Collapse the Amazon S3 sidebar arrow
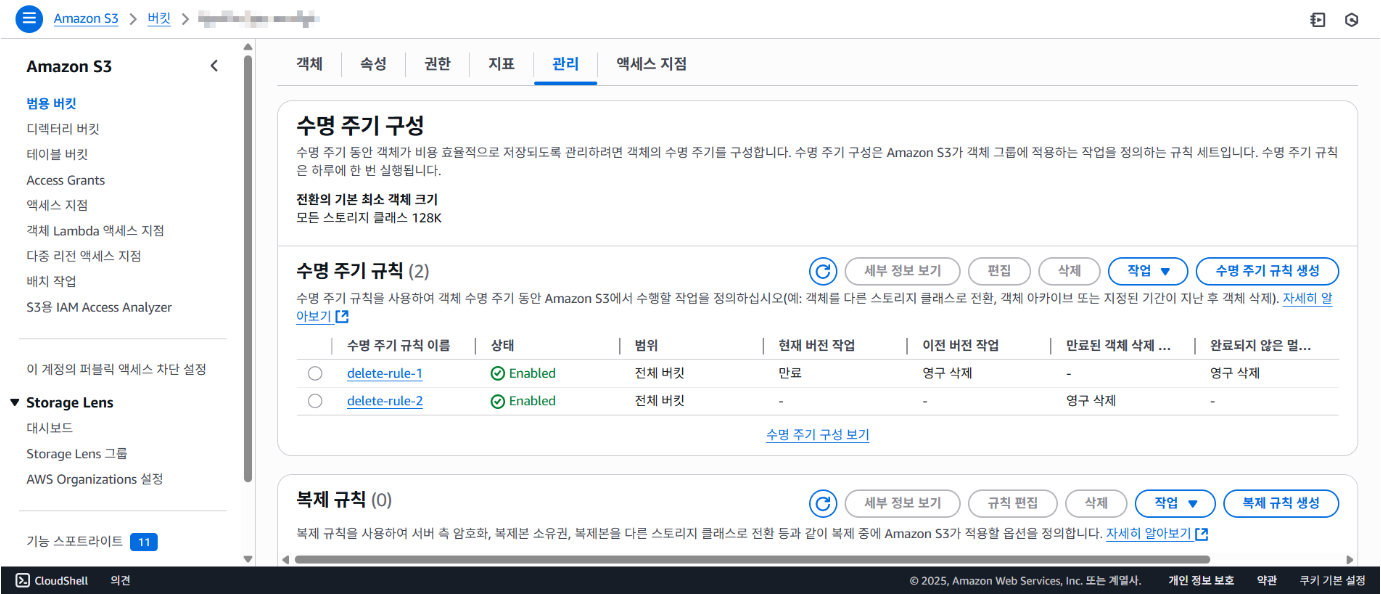This screenshot has height=594, width=1381. click(214, 66)
